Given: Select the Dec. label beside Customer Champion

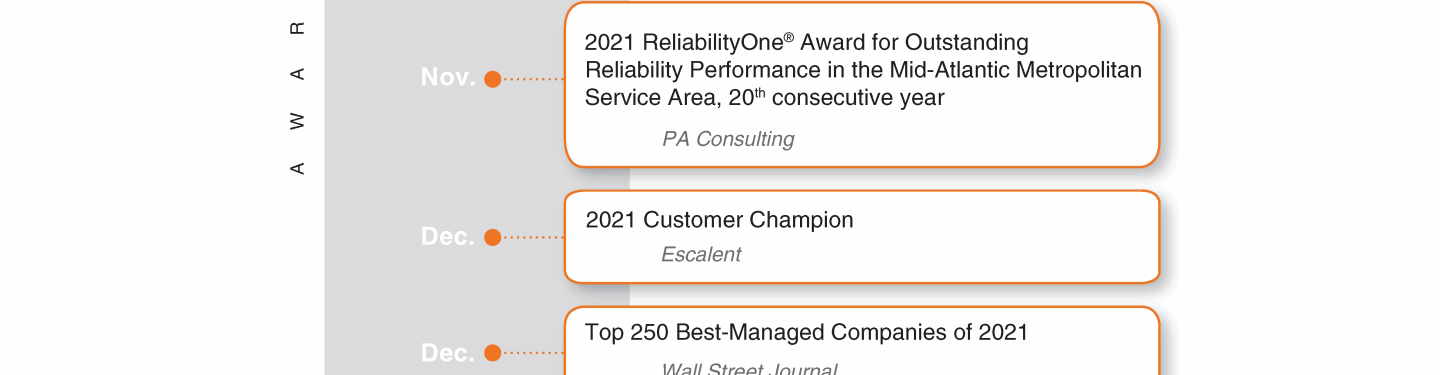Looking at the screenshot, I should pyautogui.click(x=447, y=237).
